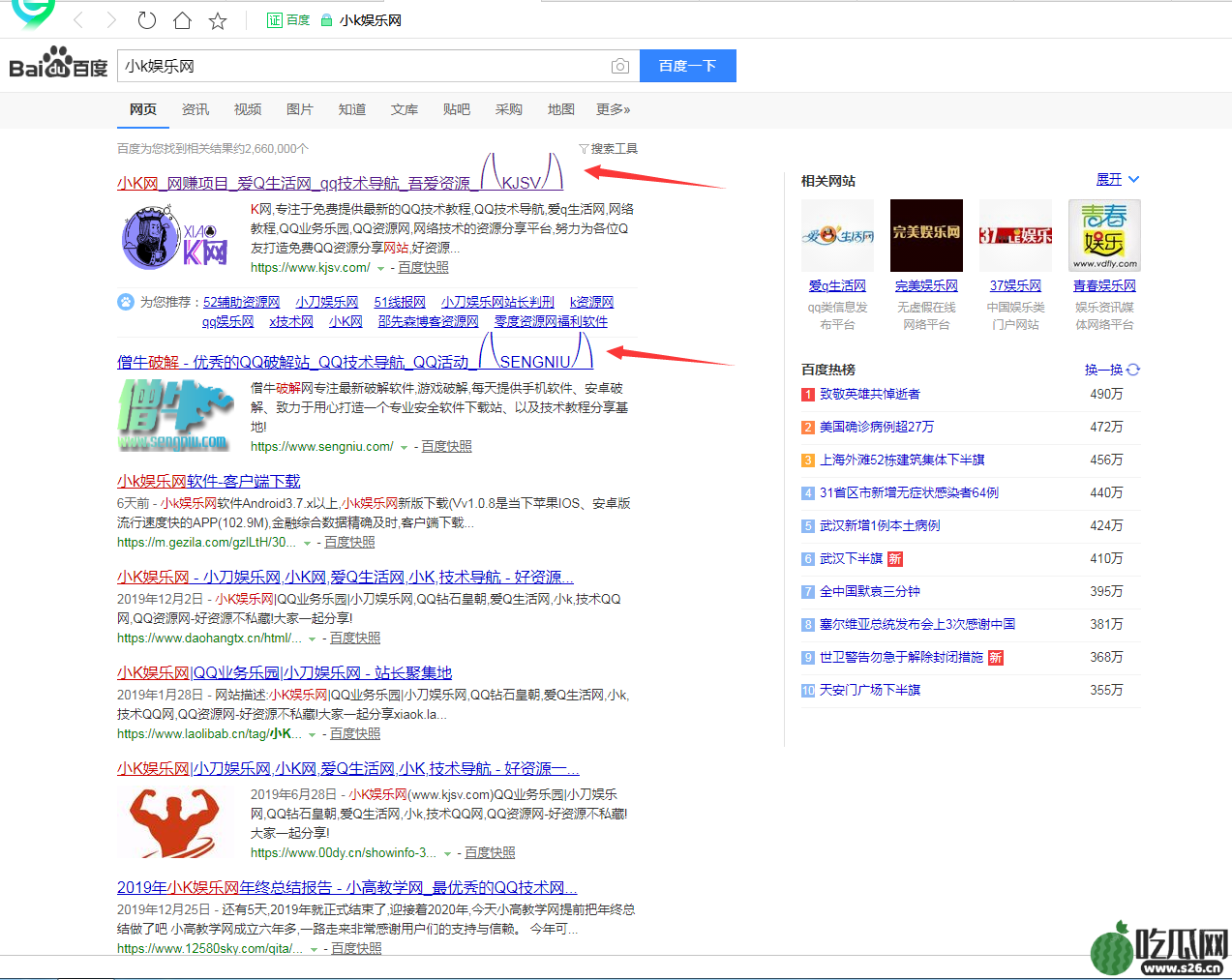Switch to the 采购 tab

pos(509,109)
